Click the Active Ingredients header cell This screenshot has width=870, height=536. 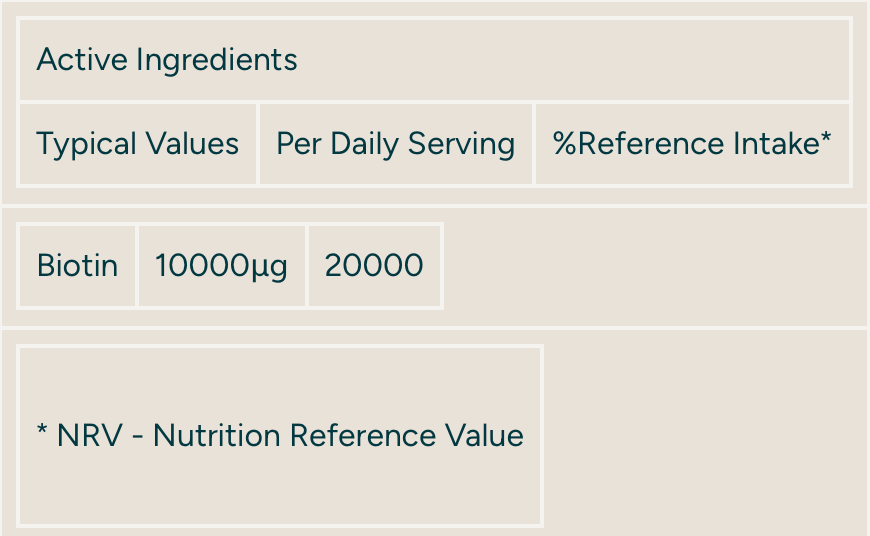(434, 60)
